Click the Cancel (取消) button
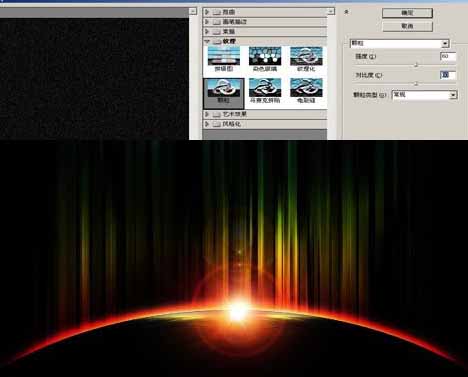 click(x=407, y=26)
